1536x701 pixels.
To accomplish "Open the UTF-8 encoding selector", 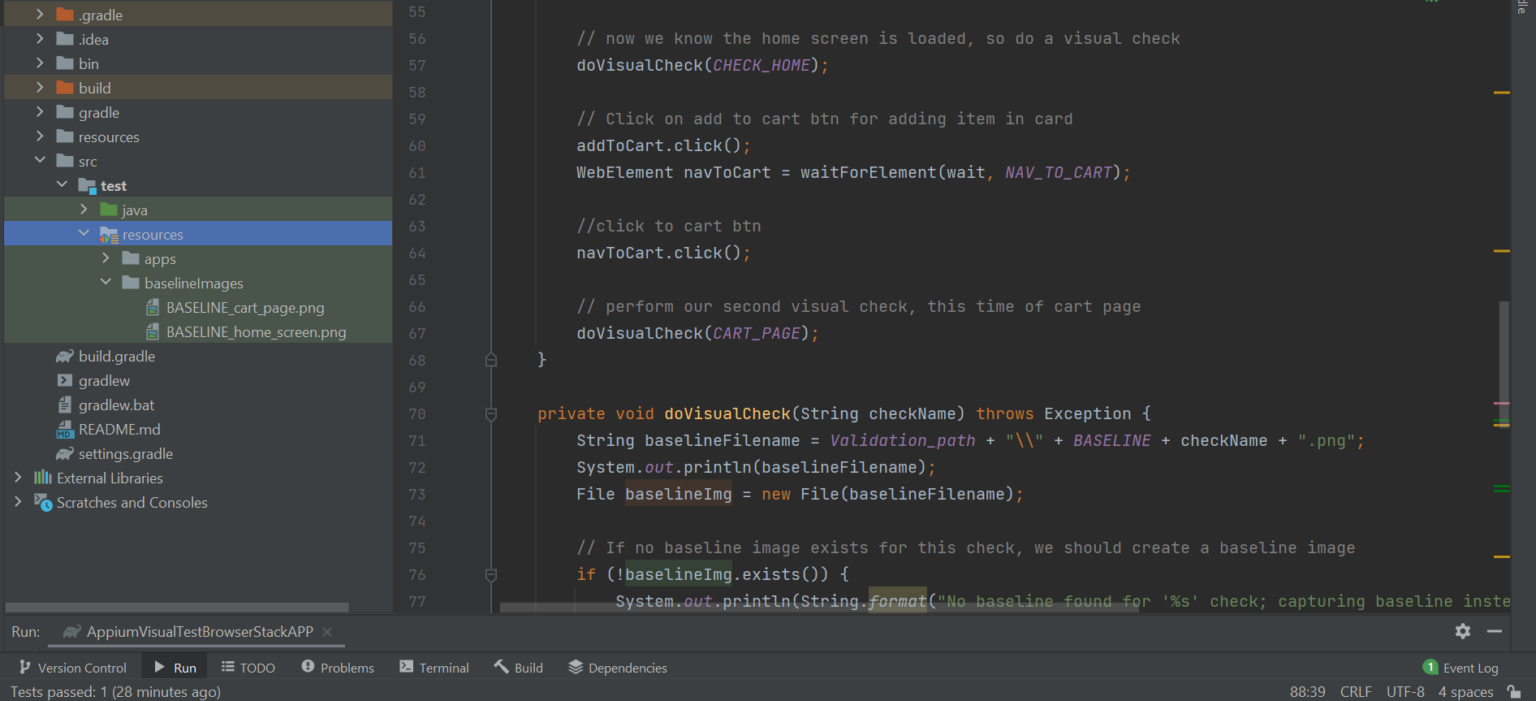I will coord(1405,691).
